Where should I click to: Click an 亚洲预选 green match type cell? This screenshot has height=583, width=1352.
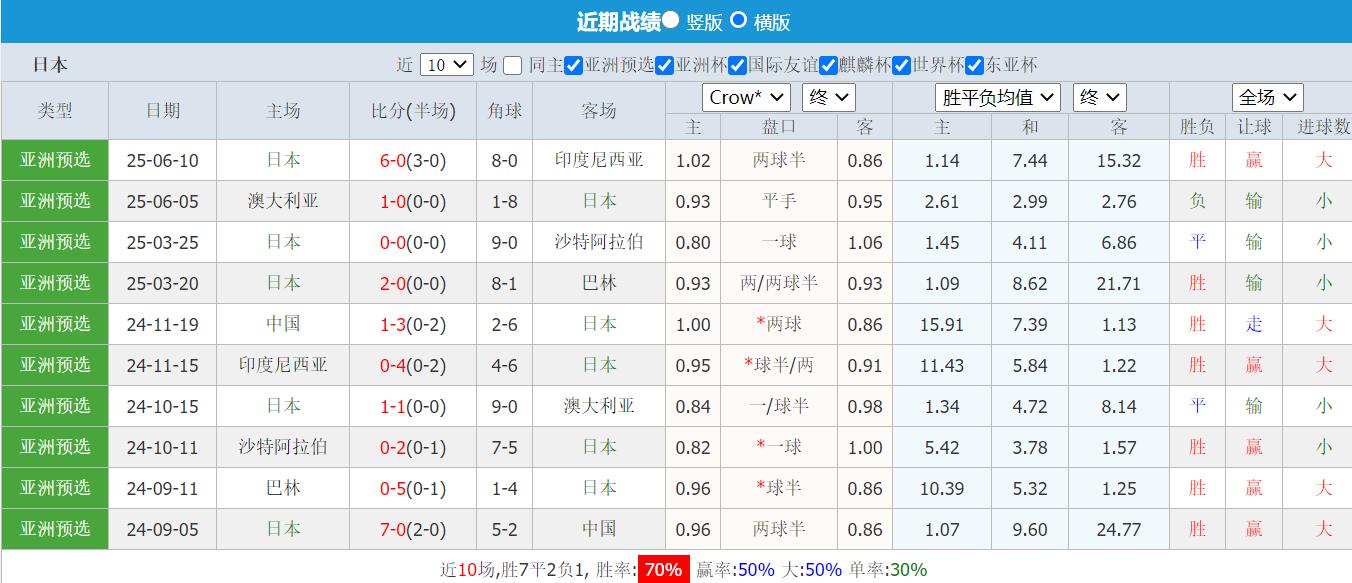pyautogui.click(x=55, y=160)
